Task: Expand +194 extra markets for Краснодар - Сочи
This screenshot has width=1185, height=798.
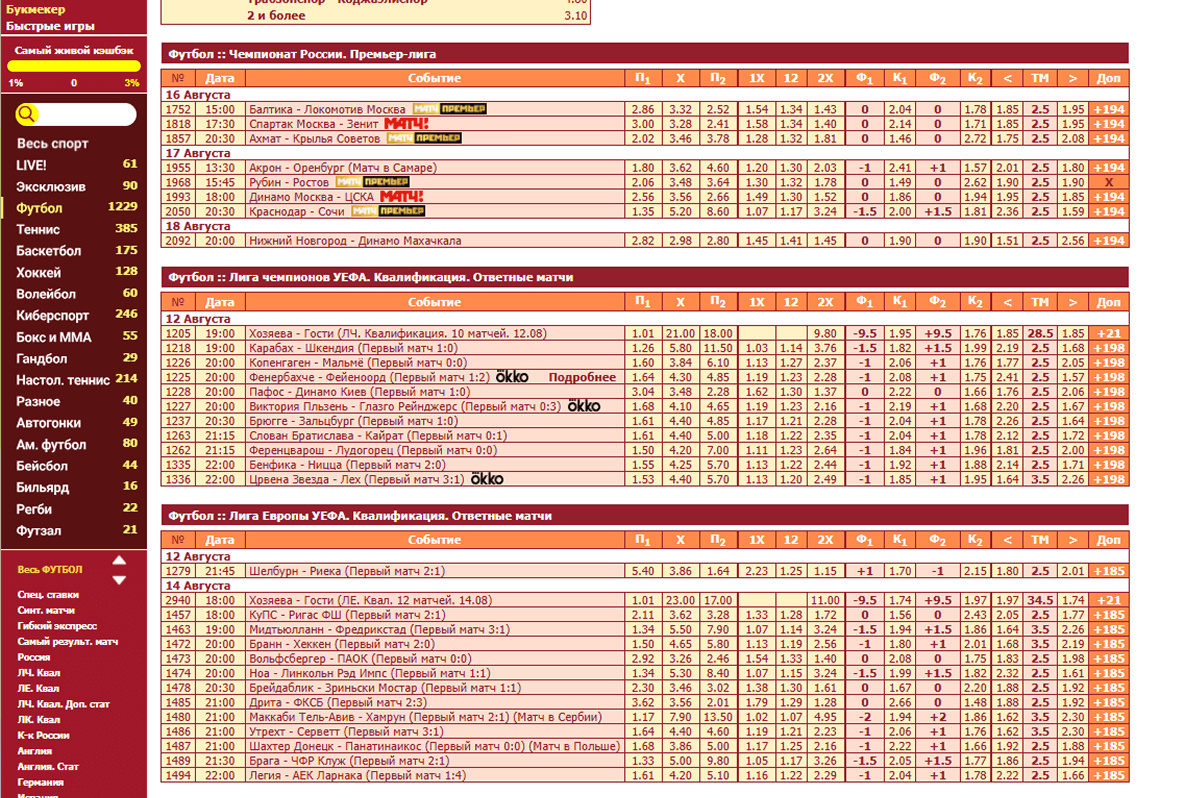Action: tap(1108, 212)
